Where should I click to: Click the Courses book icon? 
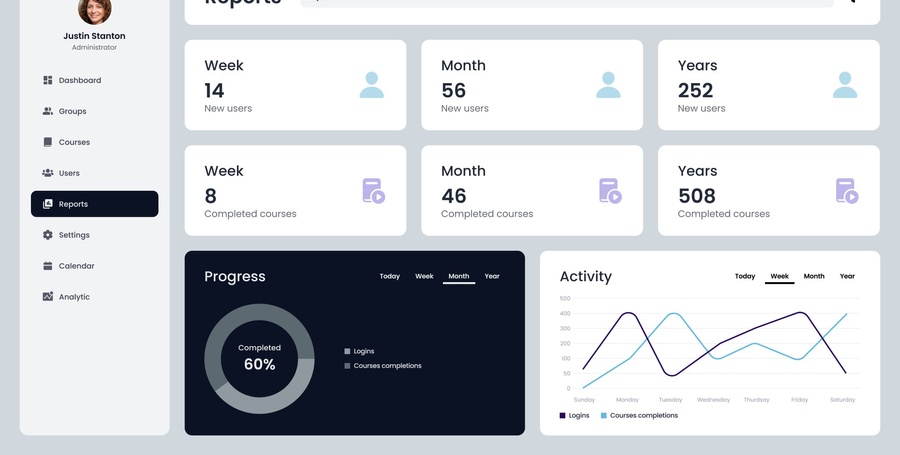[48, 142]
